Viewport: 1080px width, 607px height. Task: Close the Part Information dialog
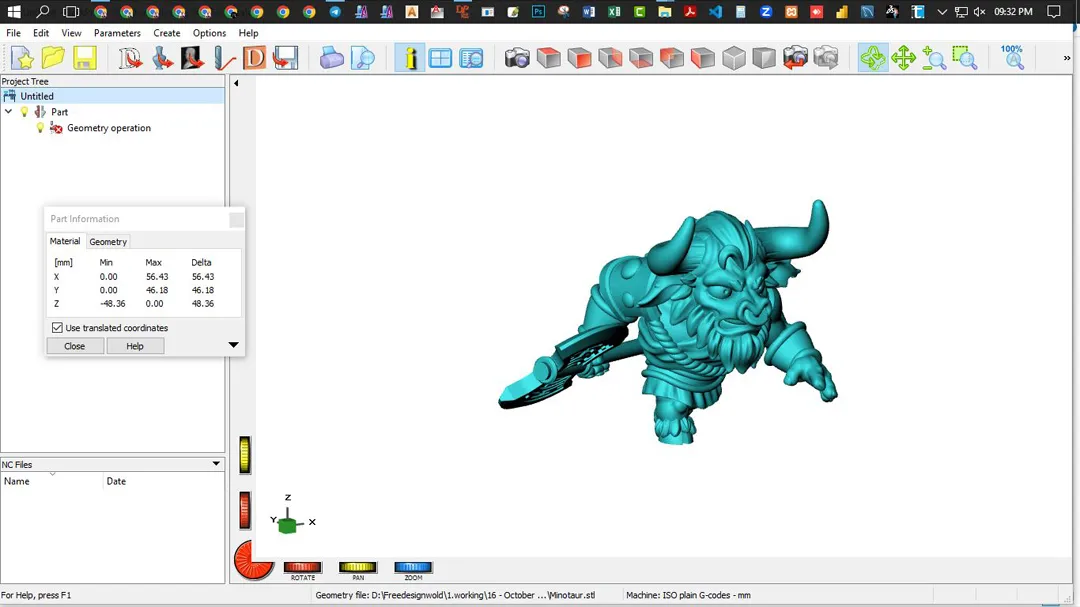click(x=75, y=346)
